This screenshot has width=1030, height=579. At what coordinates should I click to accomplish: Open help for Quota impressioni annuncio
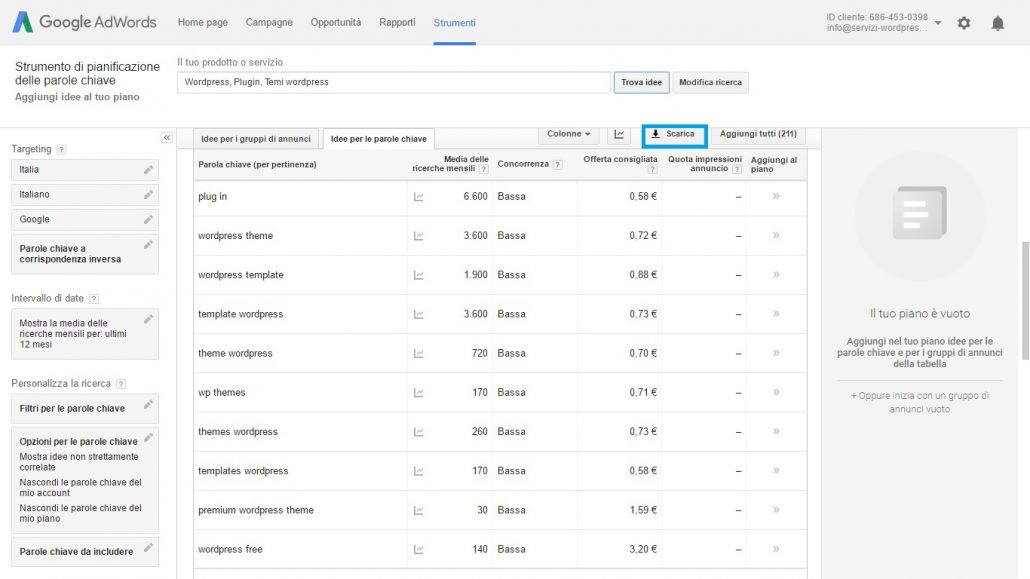pos(737,169)
